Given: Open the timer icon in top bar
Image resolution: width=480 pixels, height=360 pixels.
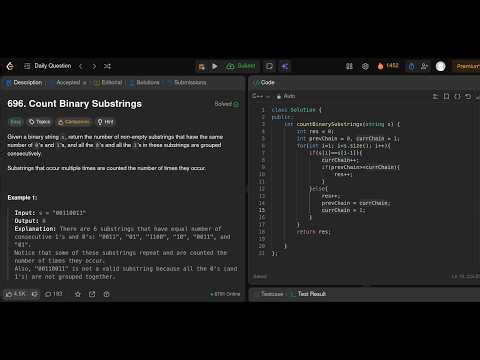Looking at the screenshot, I should (412, 66).
